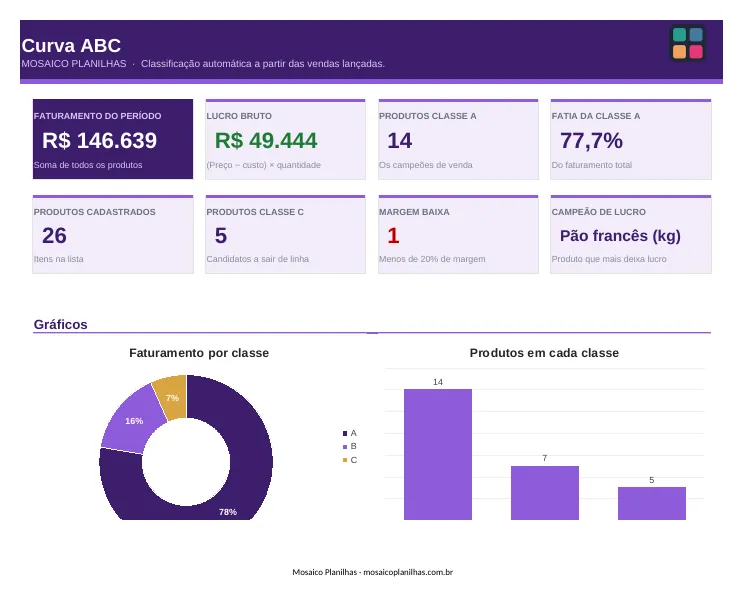Click the footer 'Mosaico Planilhas - mosaicoplanilhas.com.br' text

tap(372, 572)
